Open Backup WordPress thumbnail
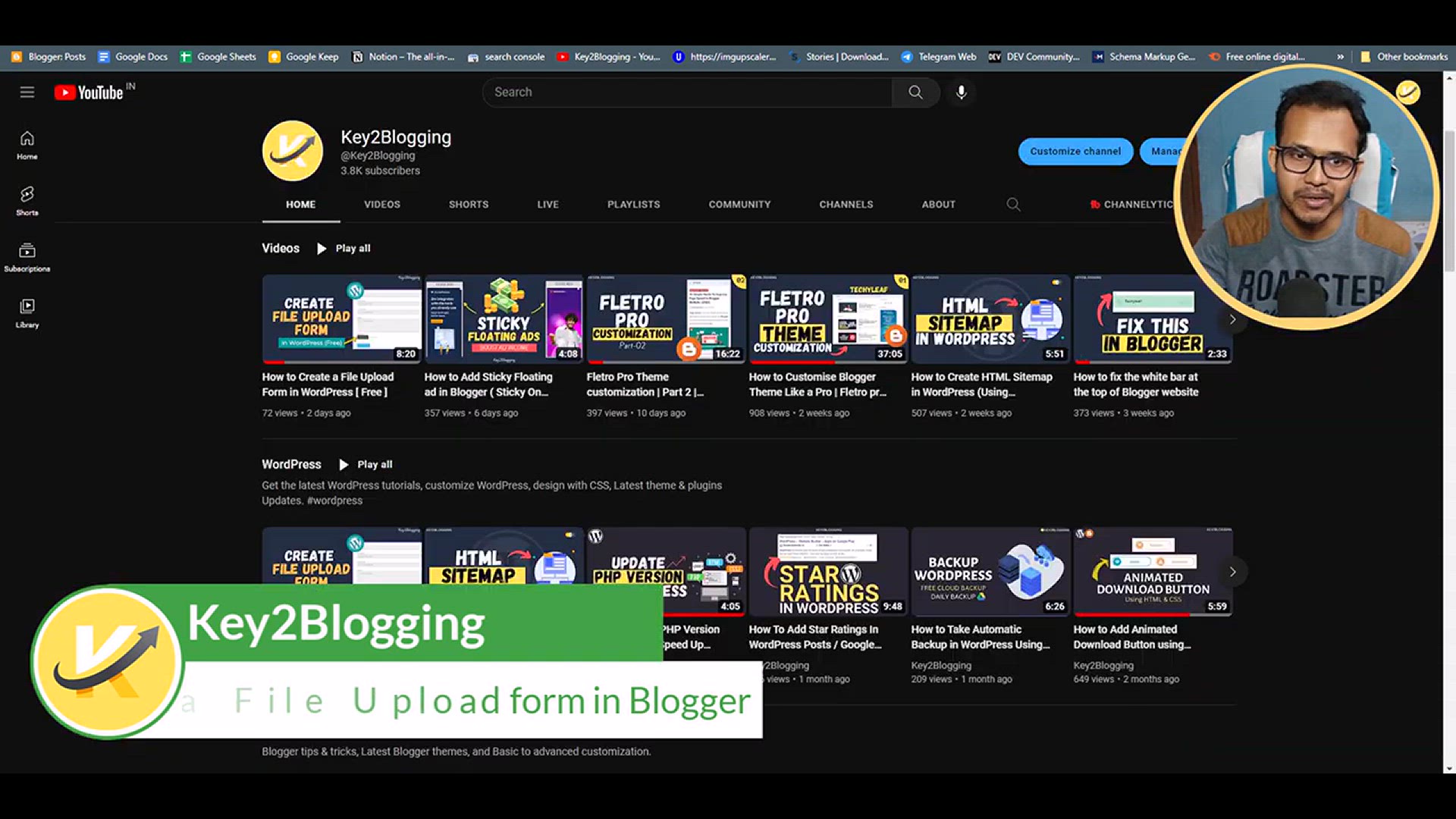Screen dimensions: 1456x819 [x=991, y=572]
